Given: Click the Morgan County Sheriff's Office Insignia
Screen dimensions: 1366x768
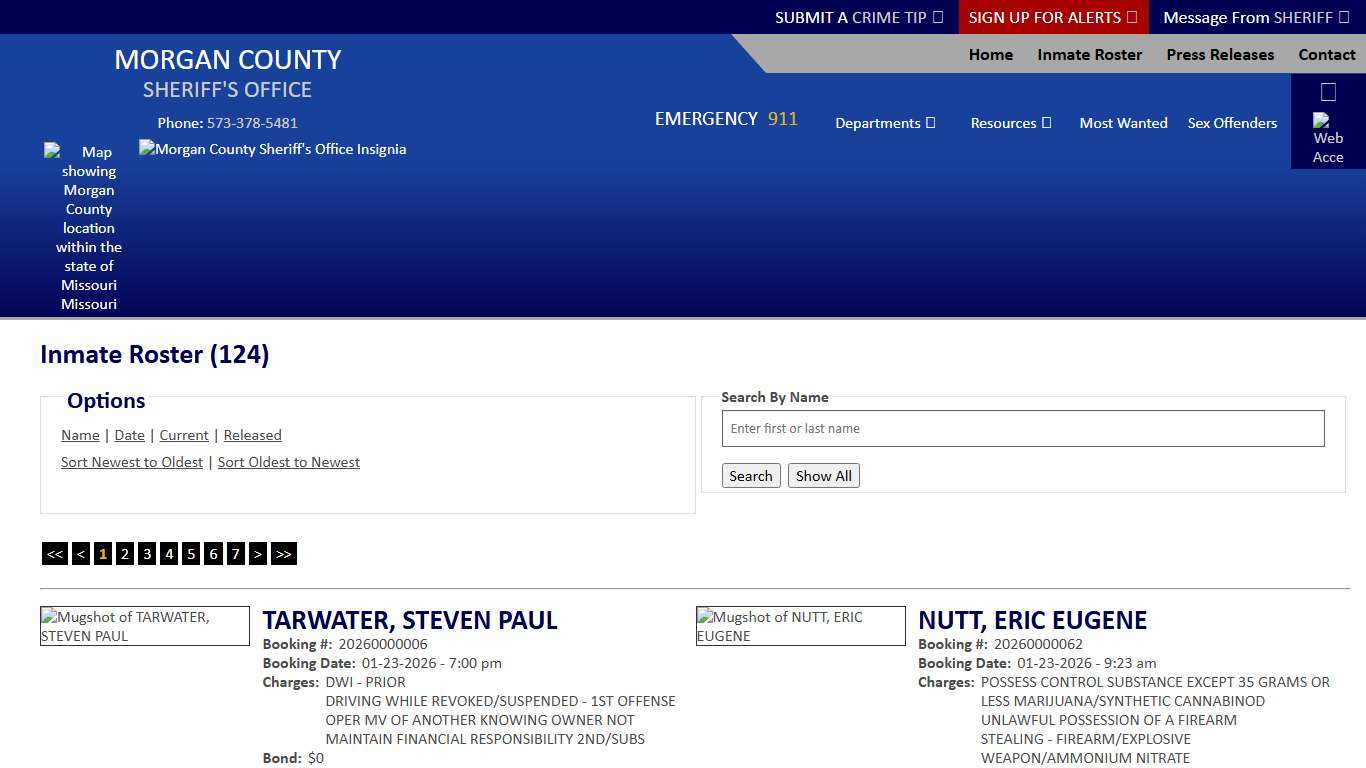Looking at the screenshot, I should (272, 149).
